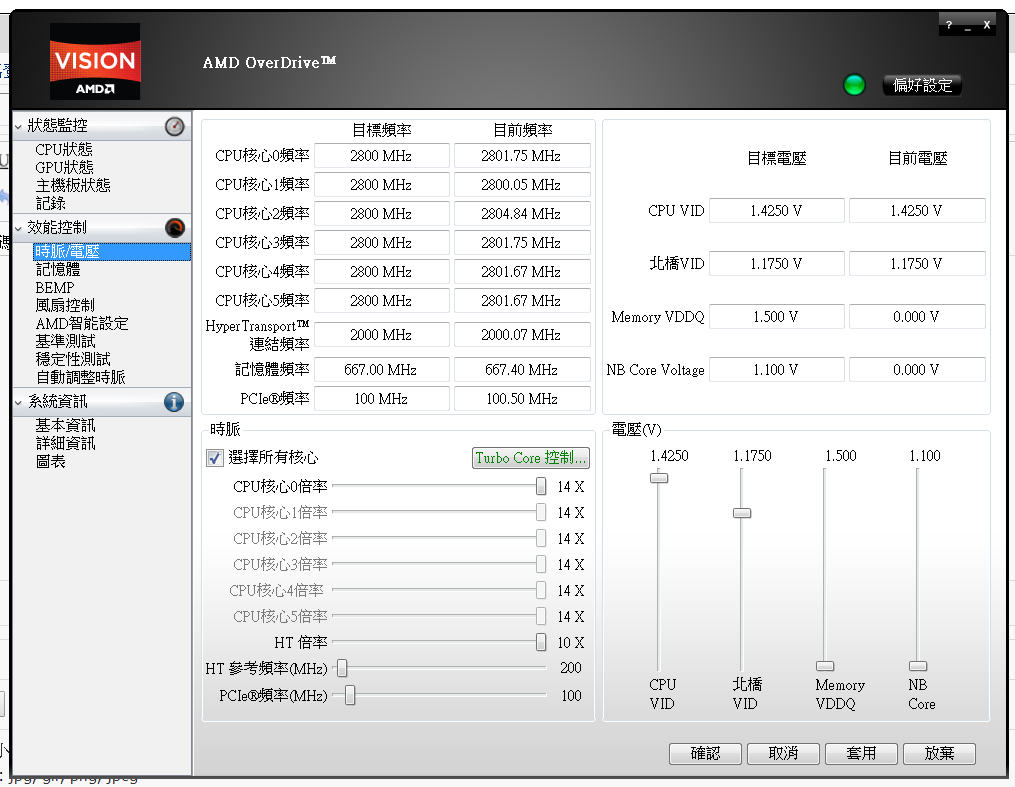
Task: Click the 目前頻率 column header
Action: tap(523, 130)
